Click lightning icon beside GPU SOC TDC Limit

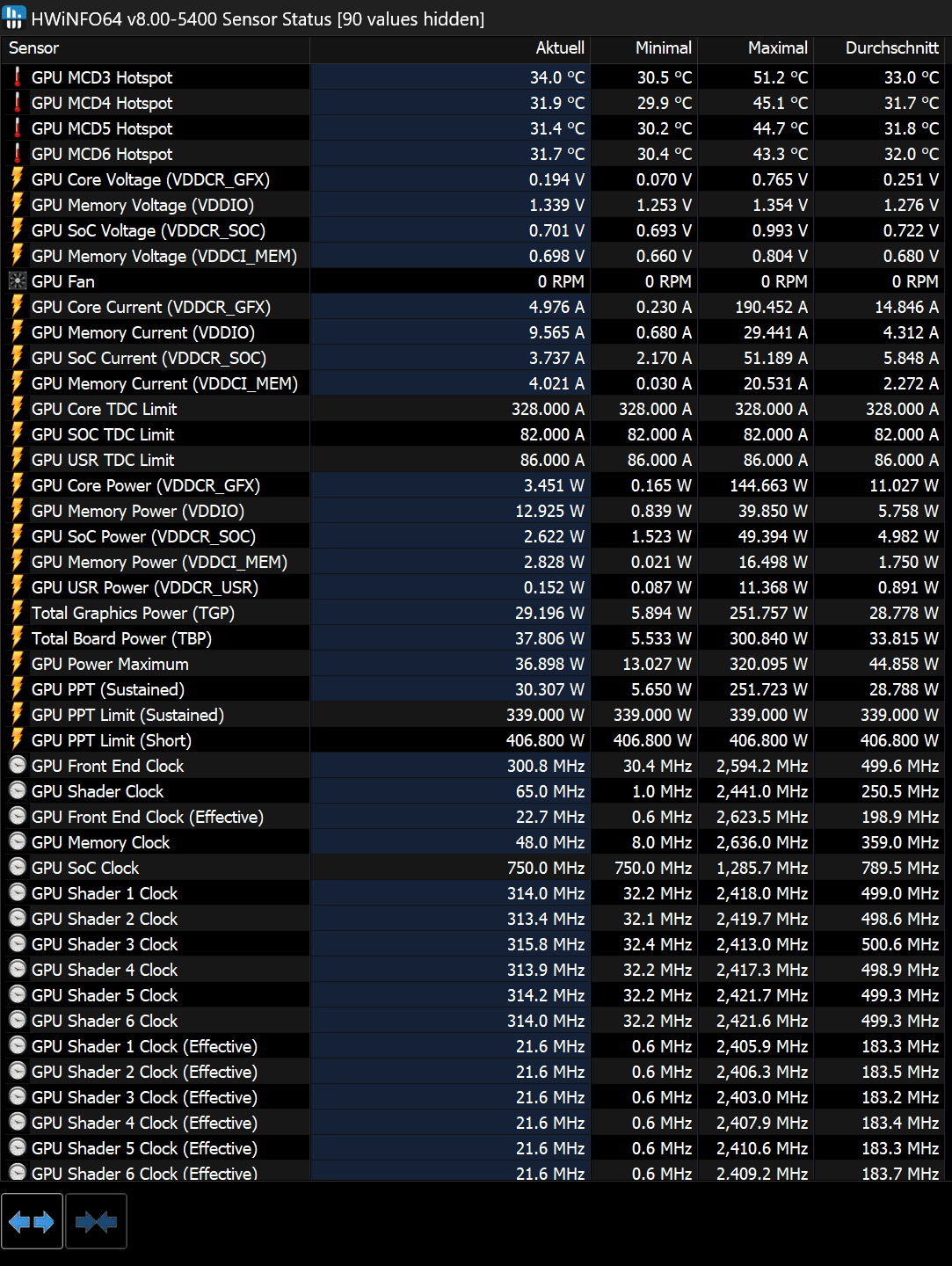(x=17, y=434)
